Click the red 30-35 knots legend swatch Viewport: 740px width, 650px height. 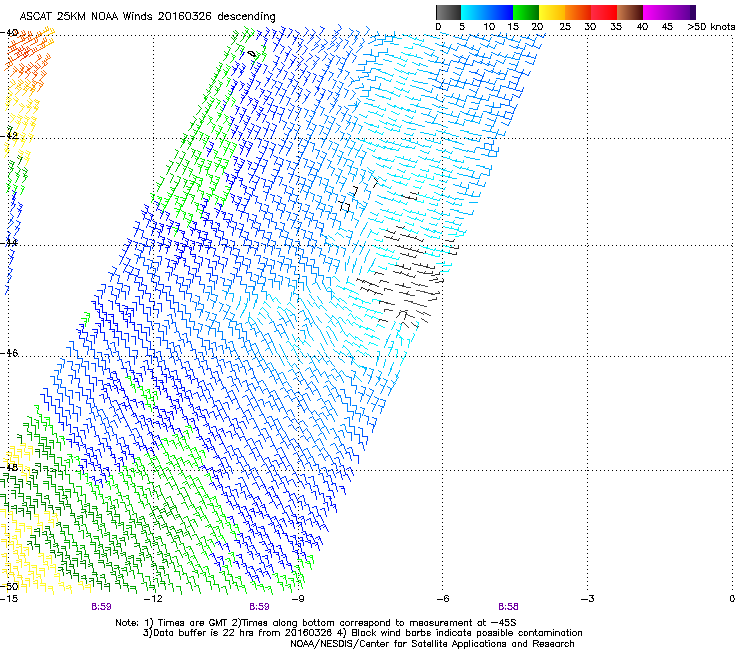point(604,12)
